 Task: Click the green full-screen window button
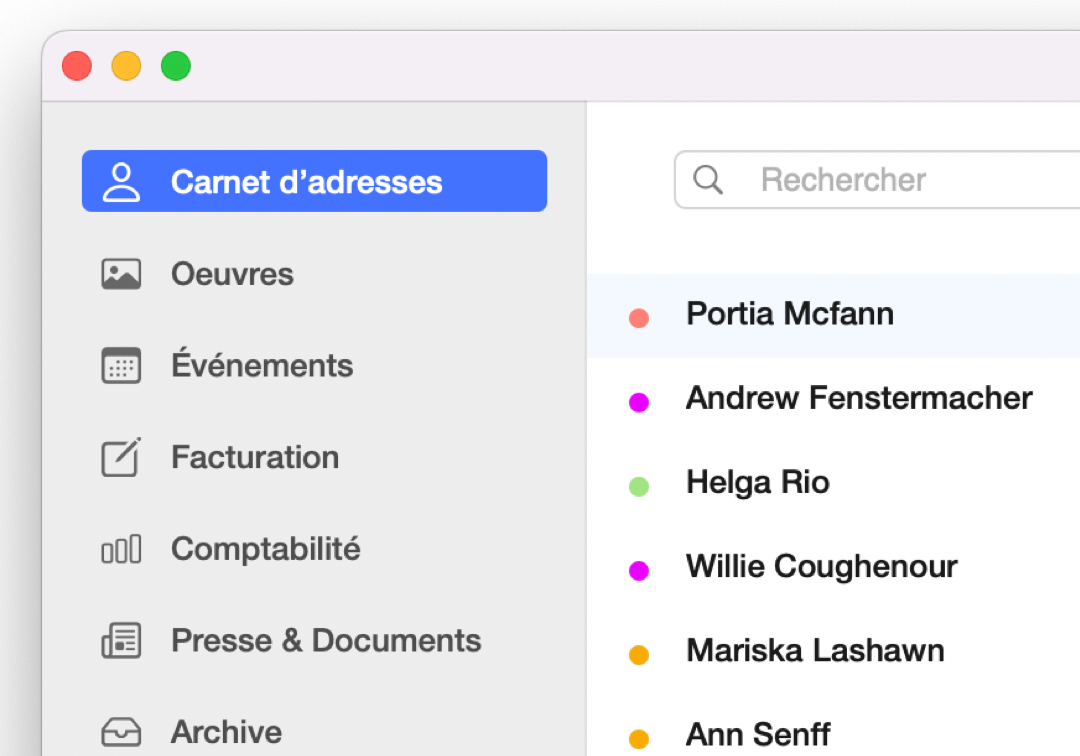pyautogui.click(x=176, y=67)
